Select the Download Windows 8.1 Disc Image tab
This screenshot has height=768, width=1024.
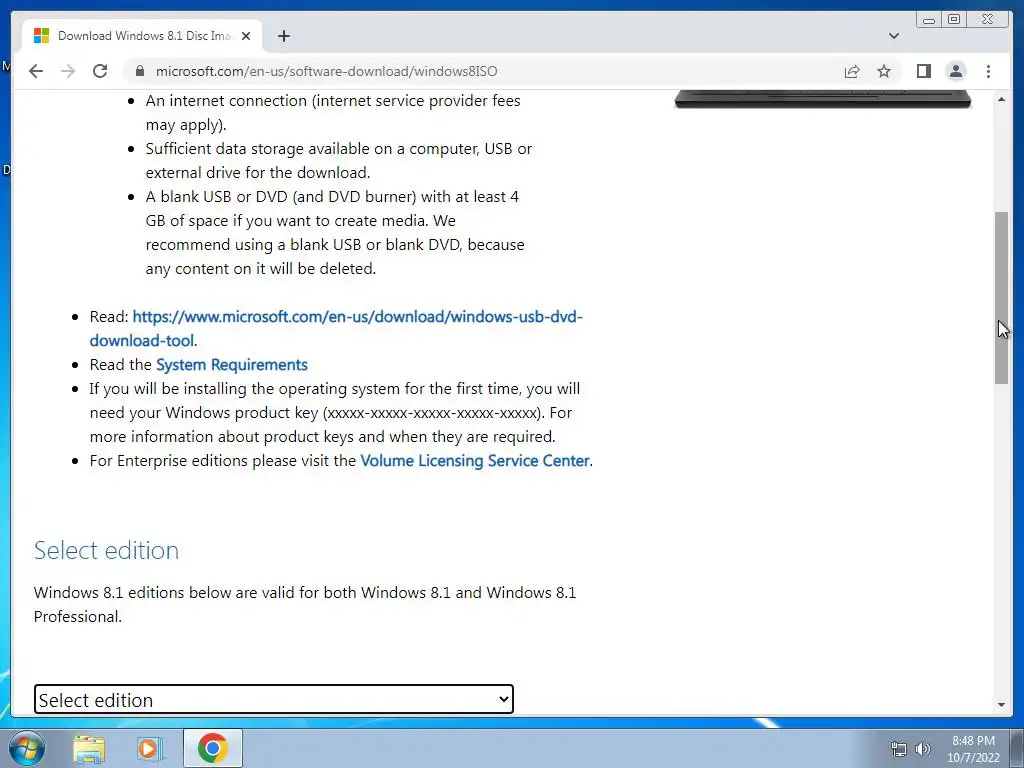142,36
